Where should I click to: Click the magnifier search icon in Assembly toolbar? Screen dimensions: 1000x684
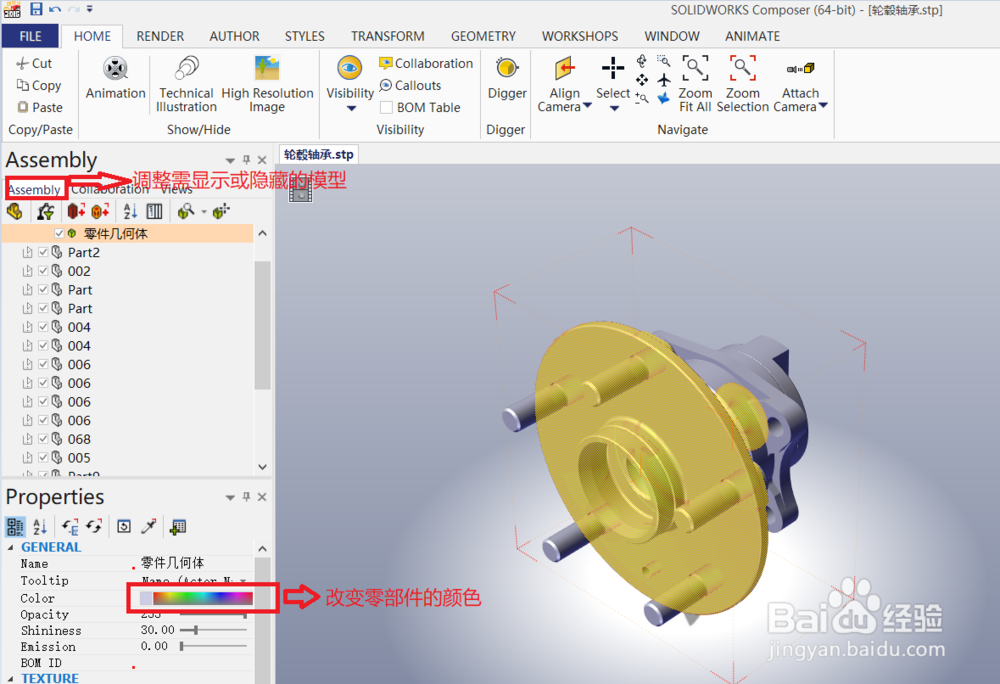(x=186, y=211)
